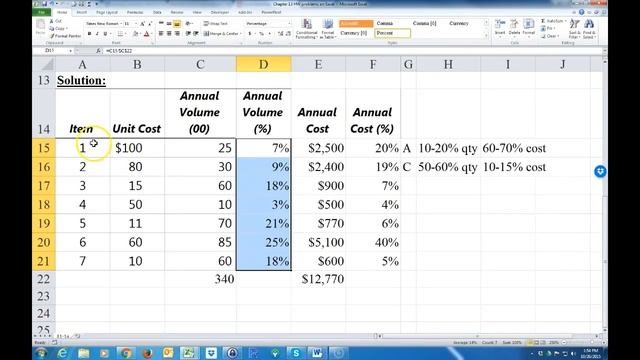Click the Decrease Decimal icon
Screen dimensions: 640x360
(289, 33)
